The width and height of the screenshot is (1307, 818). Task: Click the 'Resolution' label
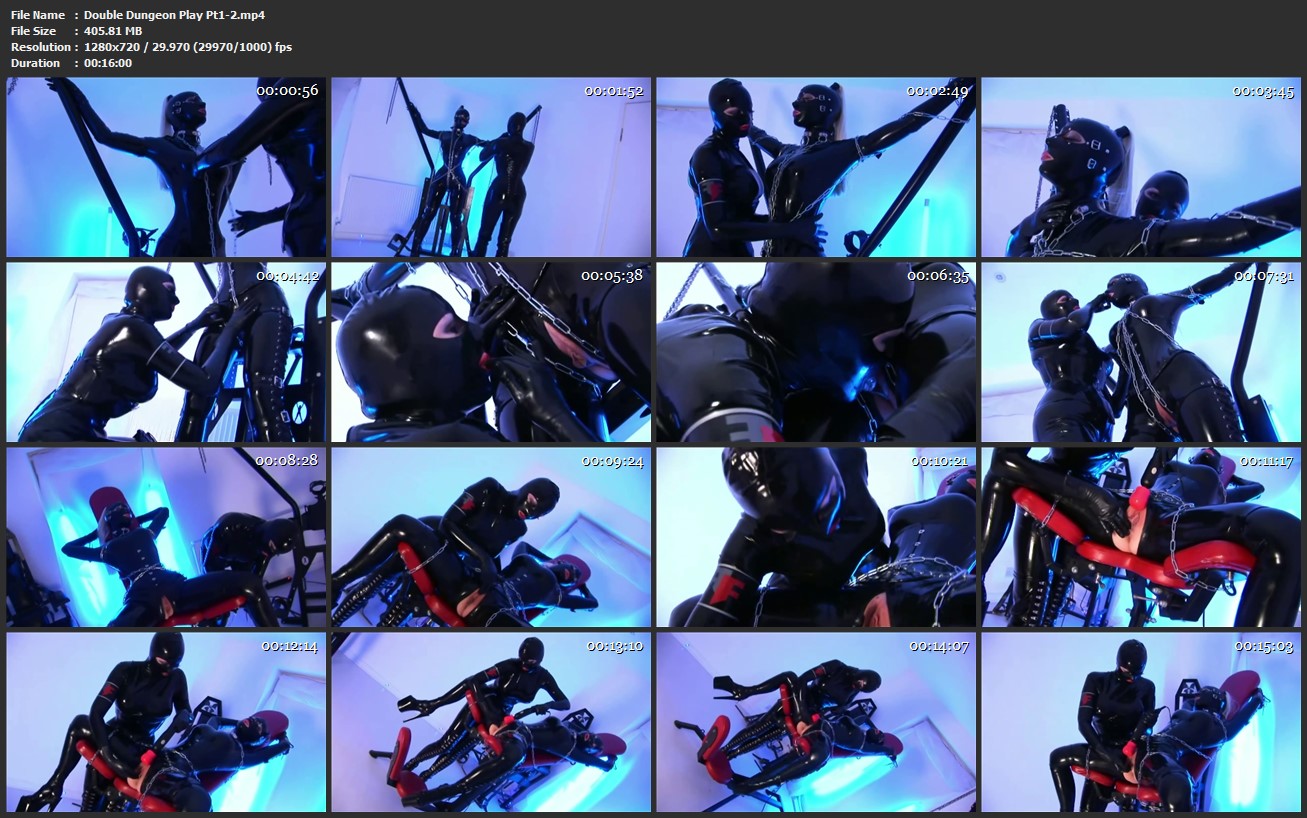[x=40, y=47]
